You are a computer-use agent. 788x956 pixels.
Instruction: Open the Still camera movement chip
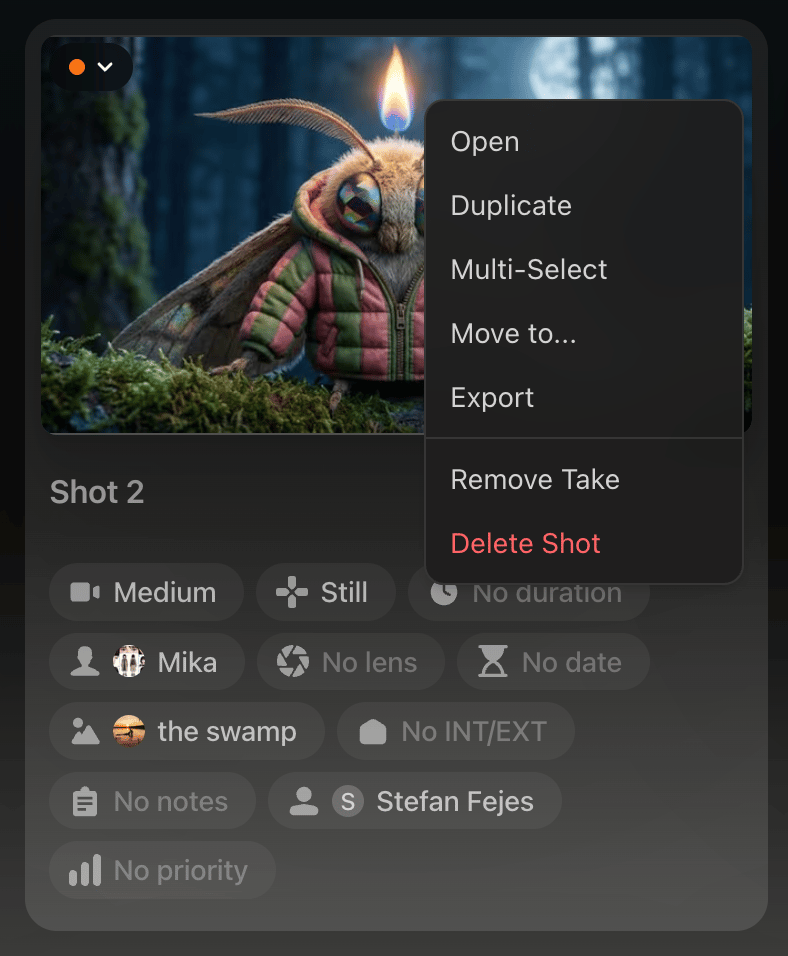[x=326, y=592]
